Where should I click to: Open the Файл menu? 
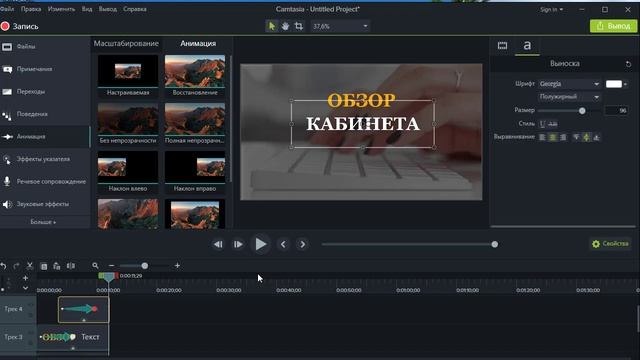(7, 9)
